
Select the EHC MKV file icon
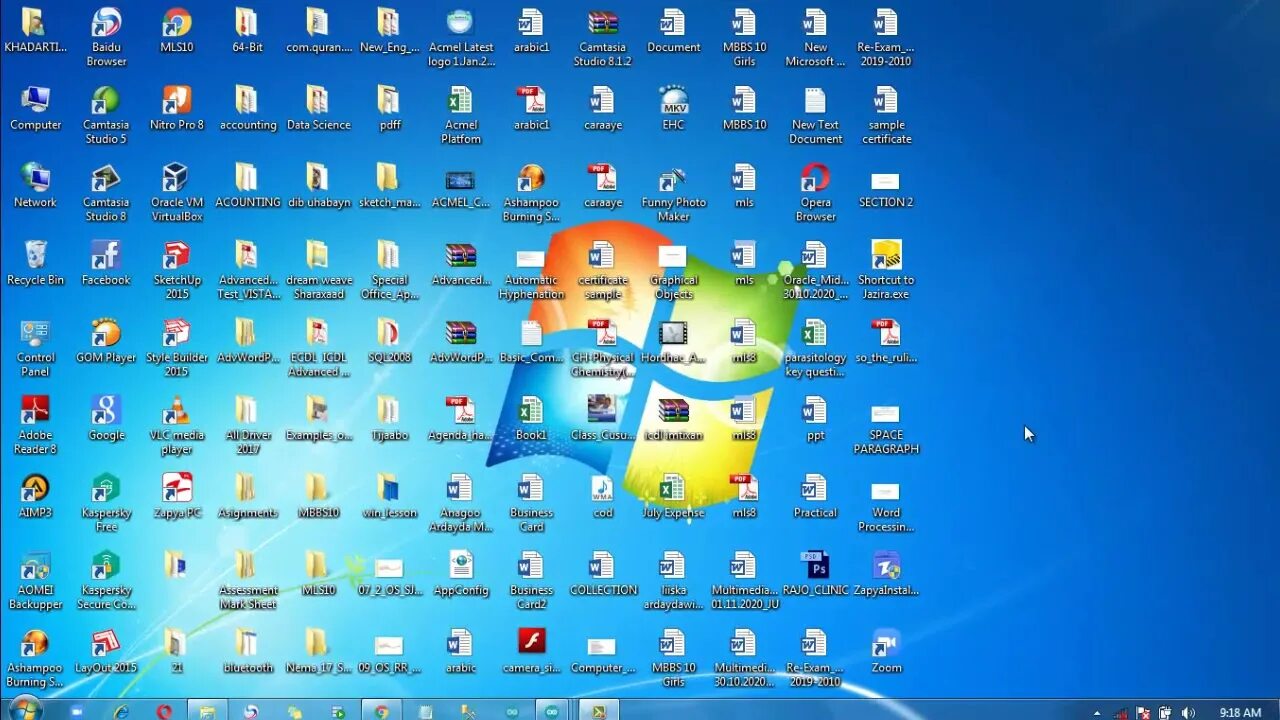[673, 108]
